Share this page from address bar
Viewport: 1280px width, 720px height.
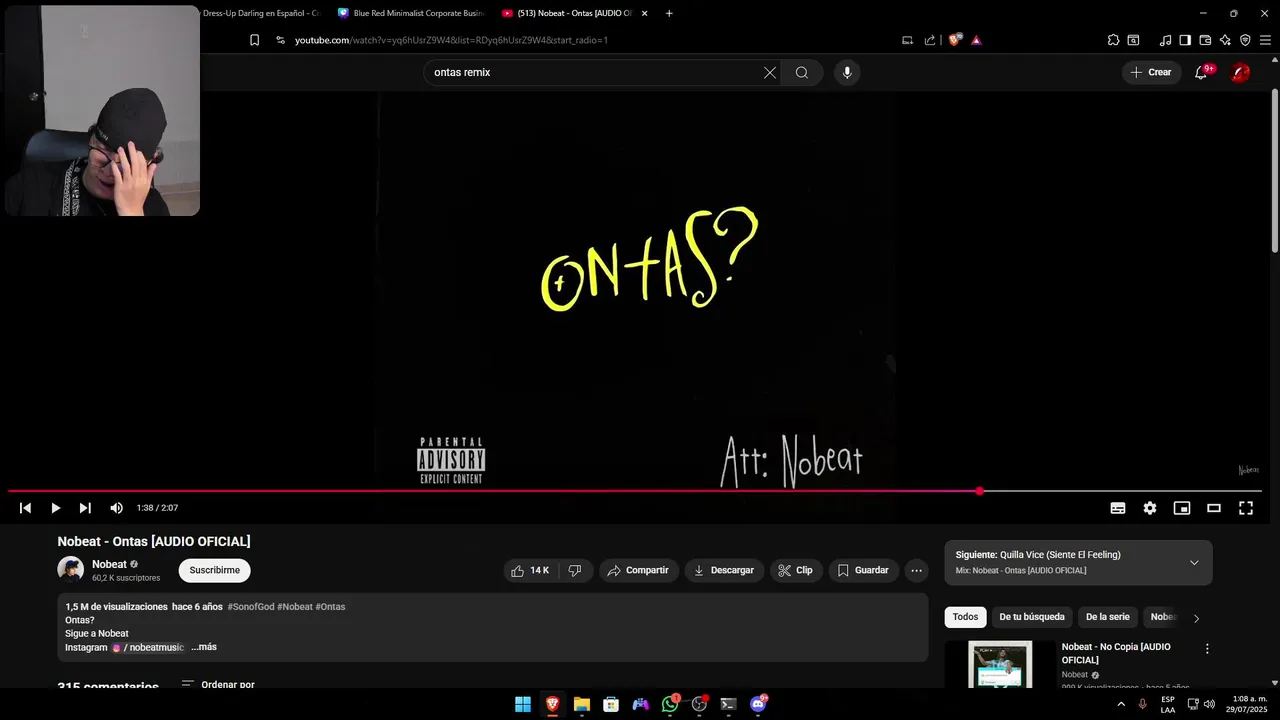click(x=930, y=40)
